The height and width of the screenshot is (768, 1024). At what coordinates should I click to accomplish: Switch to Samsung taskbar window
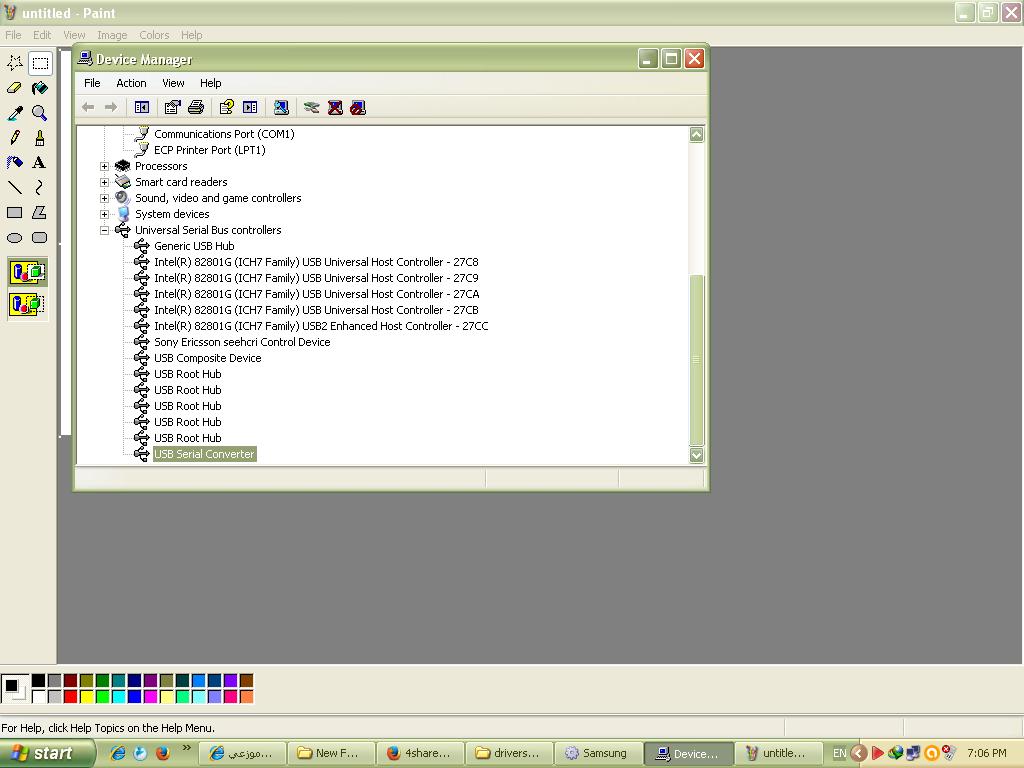pos(598,754)
